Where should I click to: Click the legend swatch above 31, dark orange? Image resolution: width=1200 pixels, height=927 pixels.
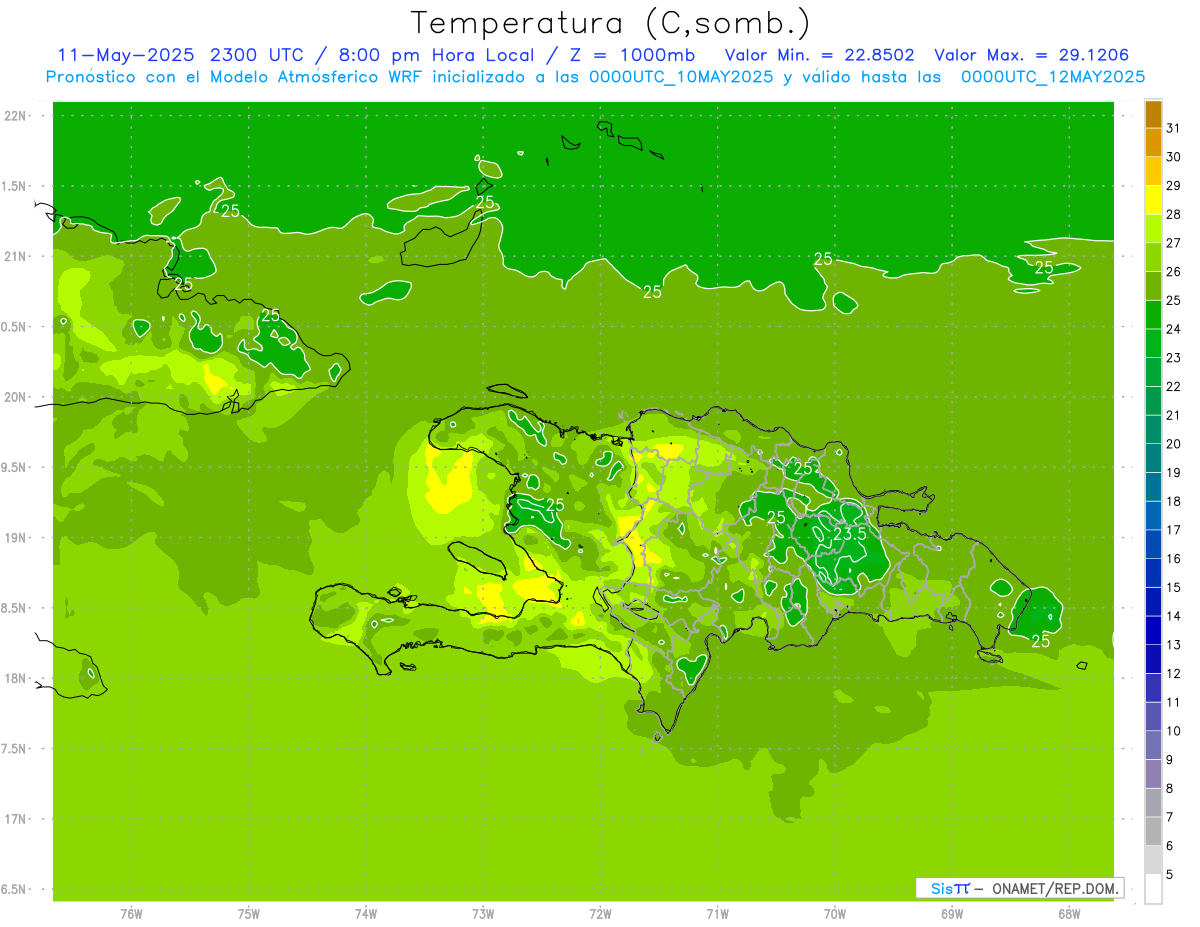coord(1153,114)
